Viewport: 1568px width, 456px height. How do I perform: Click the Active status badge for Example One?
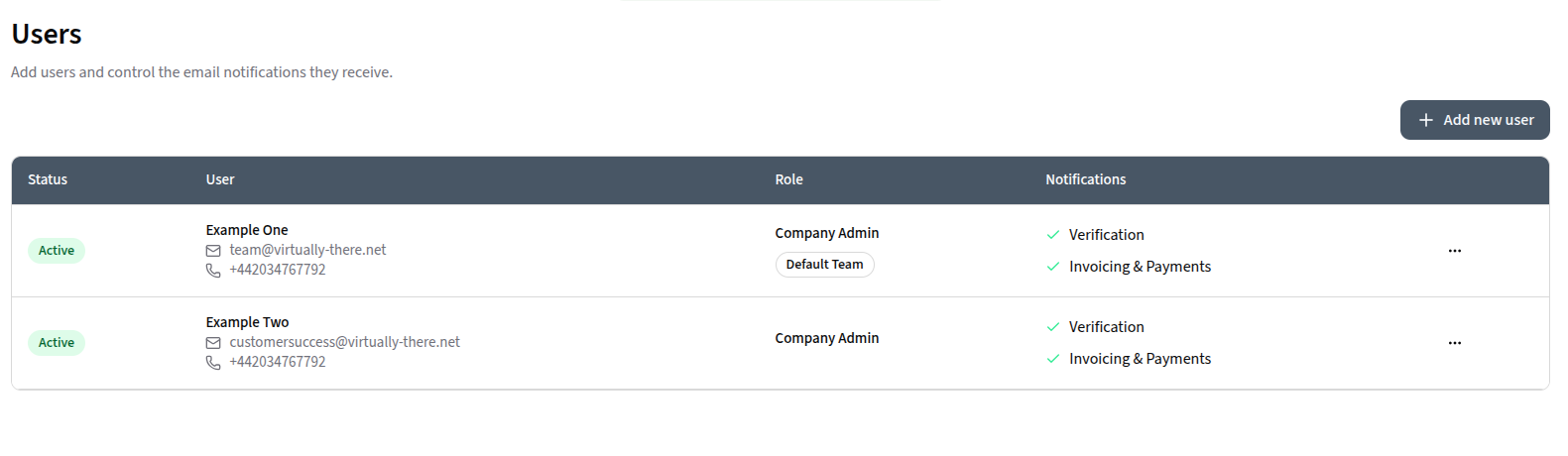tap(57, 251)
